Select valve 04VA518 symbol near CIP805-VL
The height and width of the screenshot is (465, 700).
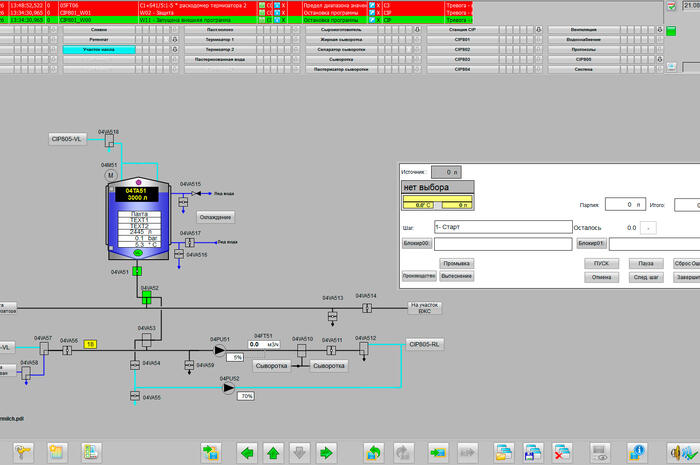coord(109,141)
